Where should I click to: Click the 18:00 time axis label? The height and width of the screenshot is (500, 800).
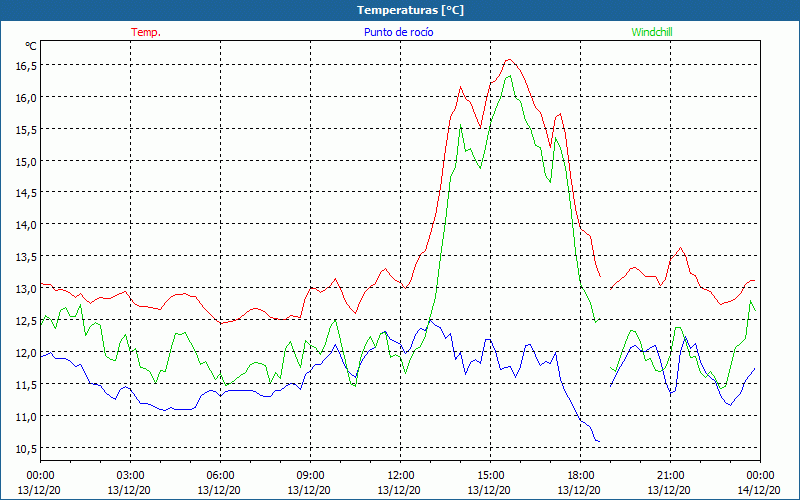[581, 476]
